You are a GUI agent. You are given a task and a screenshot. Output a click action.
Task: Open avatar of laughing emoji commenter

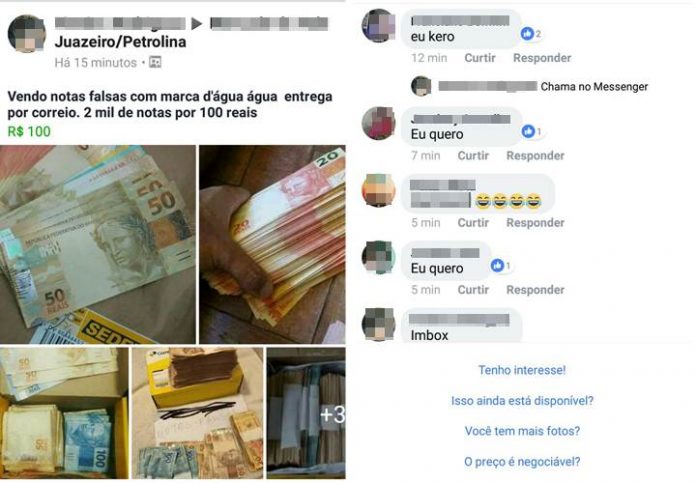[x=379, y=190]
